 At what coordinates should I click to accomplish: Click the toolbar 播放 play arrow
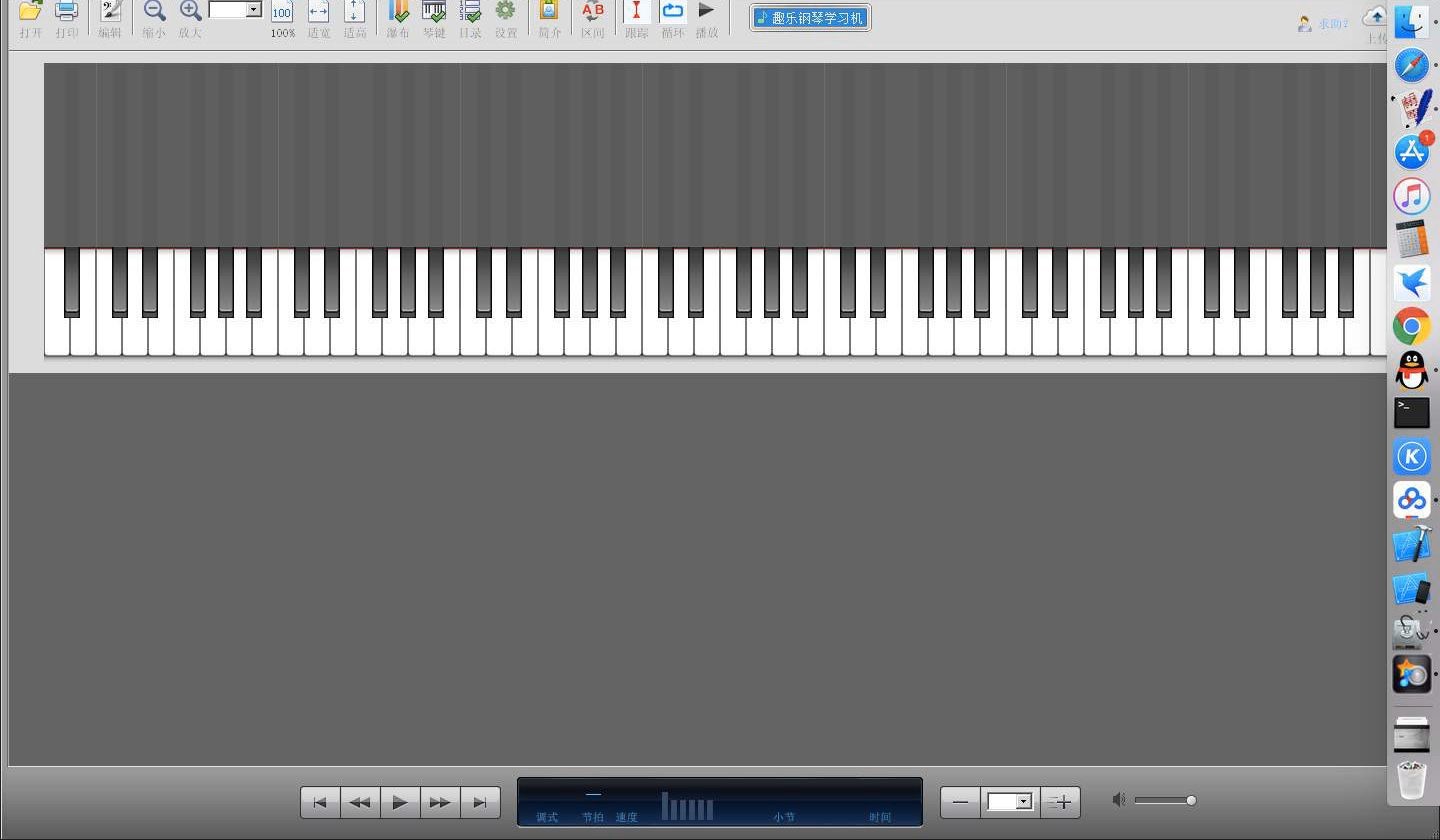click(707, 18)
